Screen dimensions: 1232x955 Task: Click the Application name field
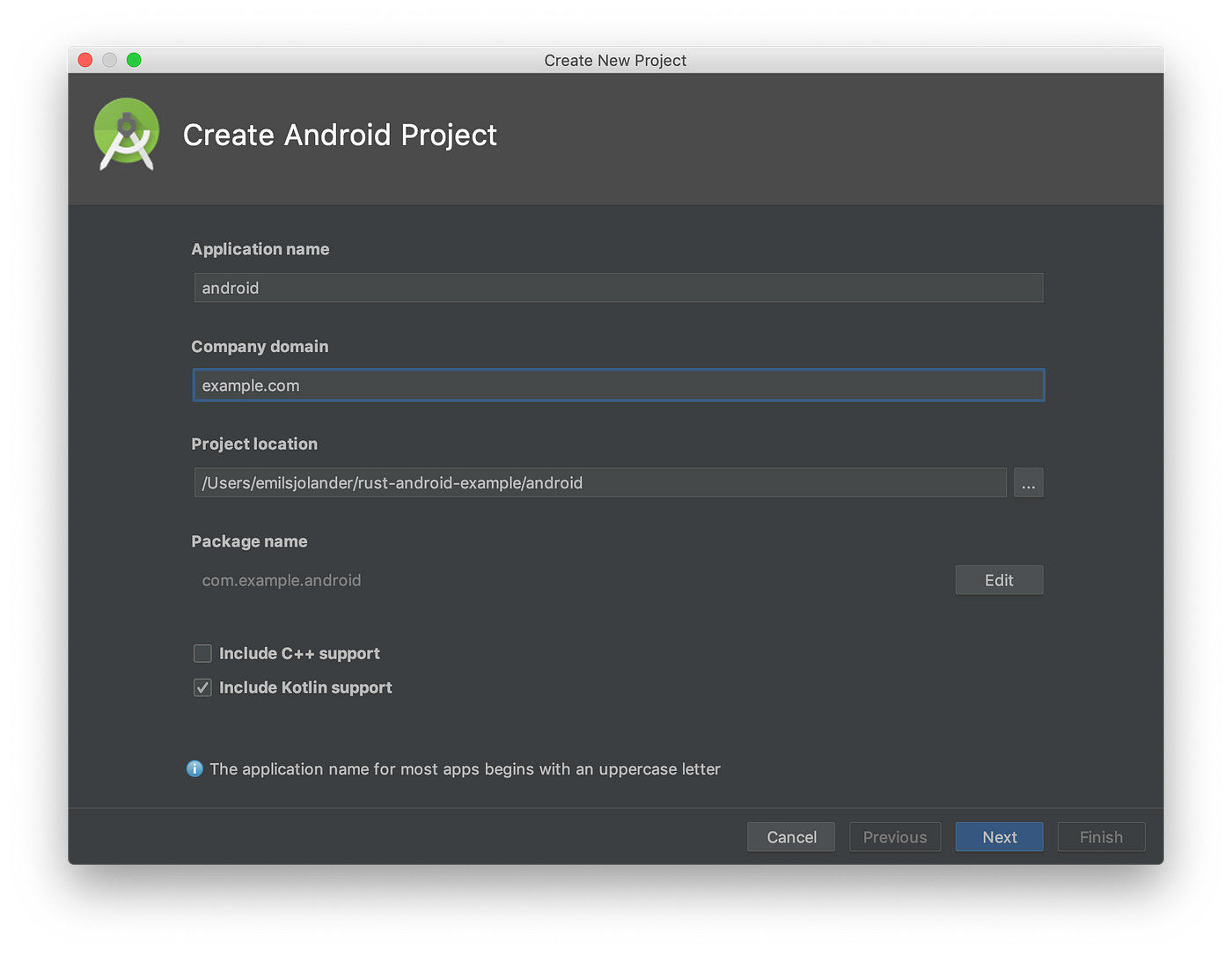(619, 288)
